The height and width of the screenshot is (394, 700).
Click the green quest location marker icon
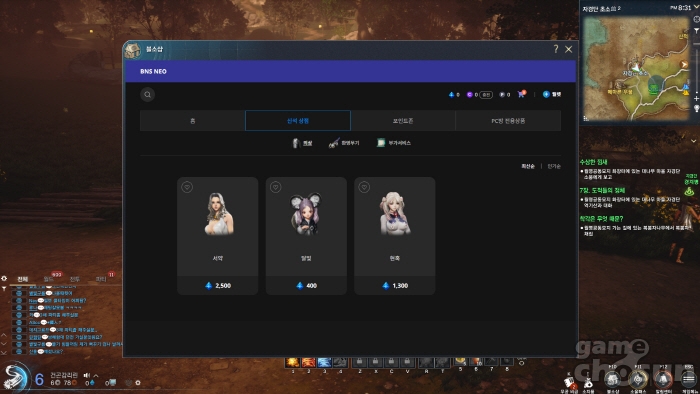pyautogui.click(x=690, y=191)
